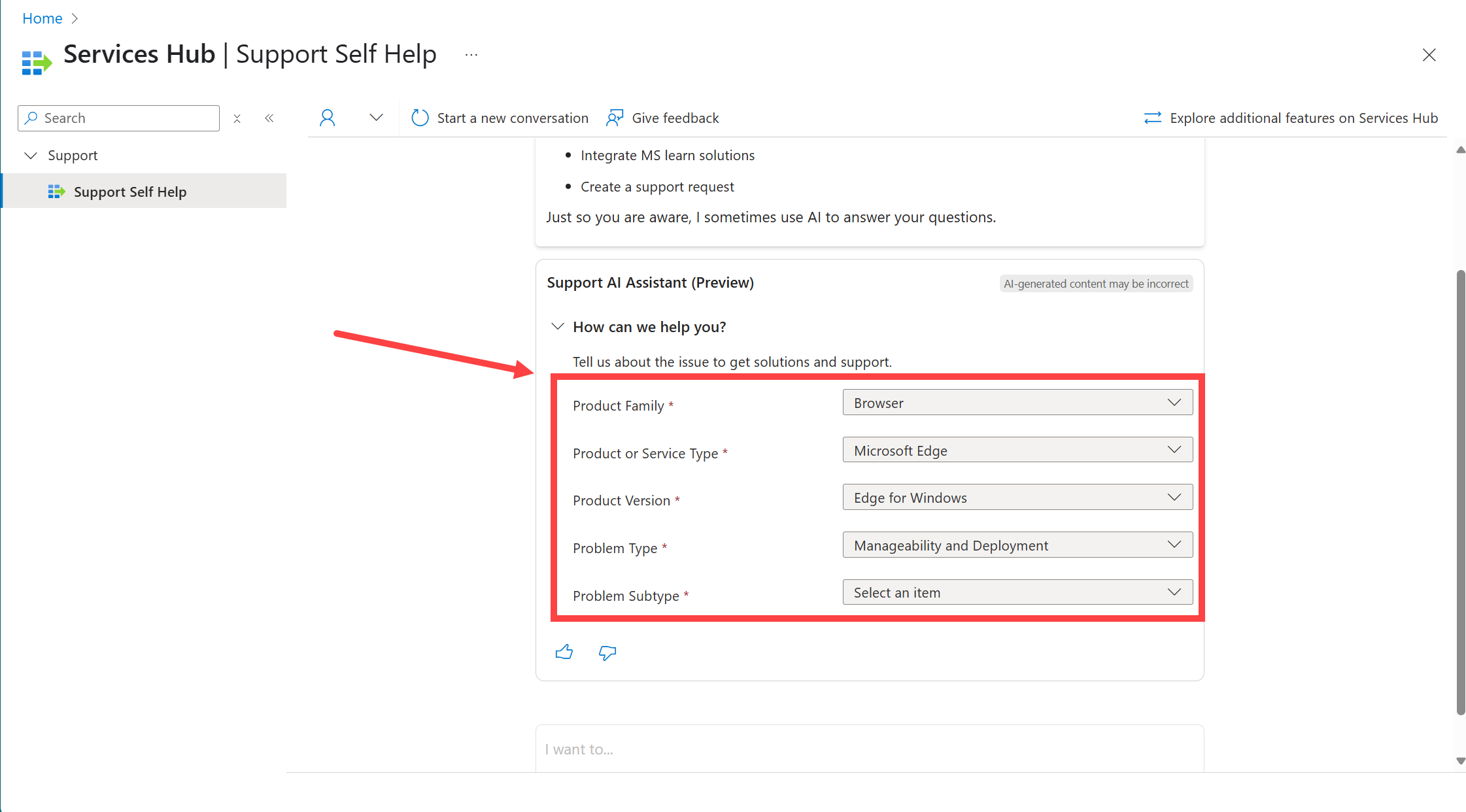1466x812 pixels.
Task: Expand the Product Family dropdown
Action: point(1016,402)
